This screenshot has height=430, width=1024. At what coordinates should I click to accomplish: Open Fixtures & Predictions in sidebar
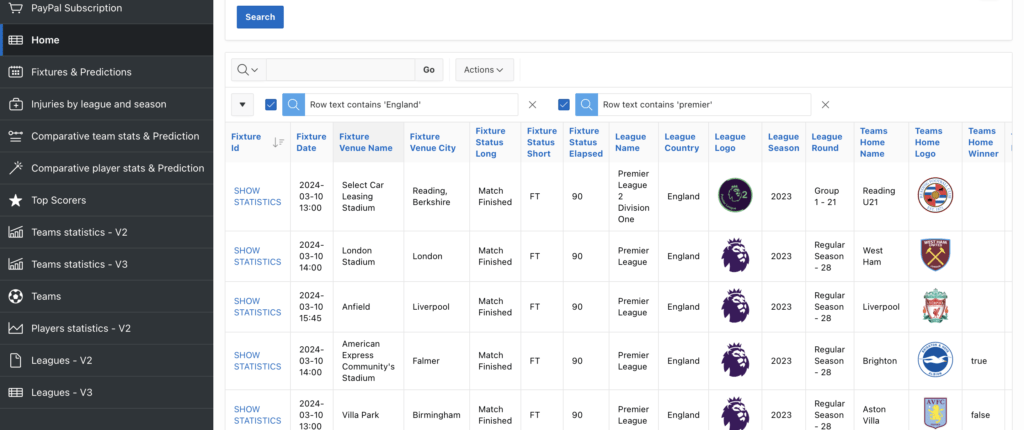(x=81, y=72)
